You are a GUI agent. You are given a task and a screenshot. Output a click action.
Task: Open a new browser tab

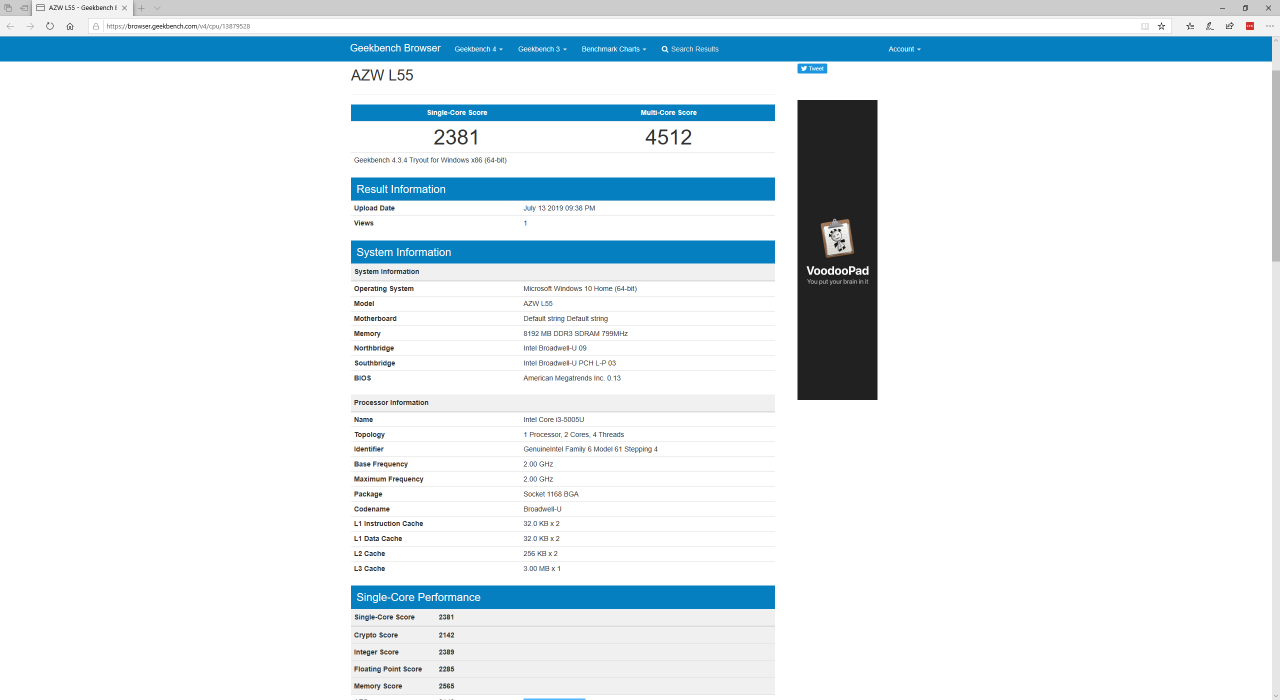click(x=142, y=8)
